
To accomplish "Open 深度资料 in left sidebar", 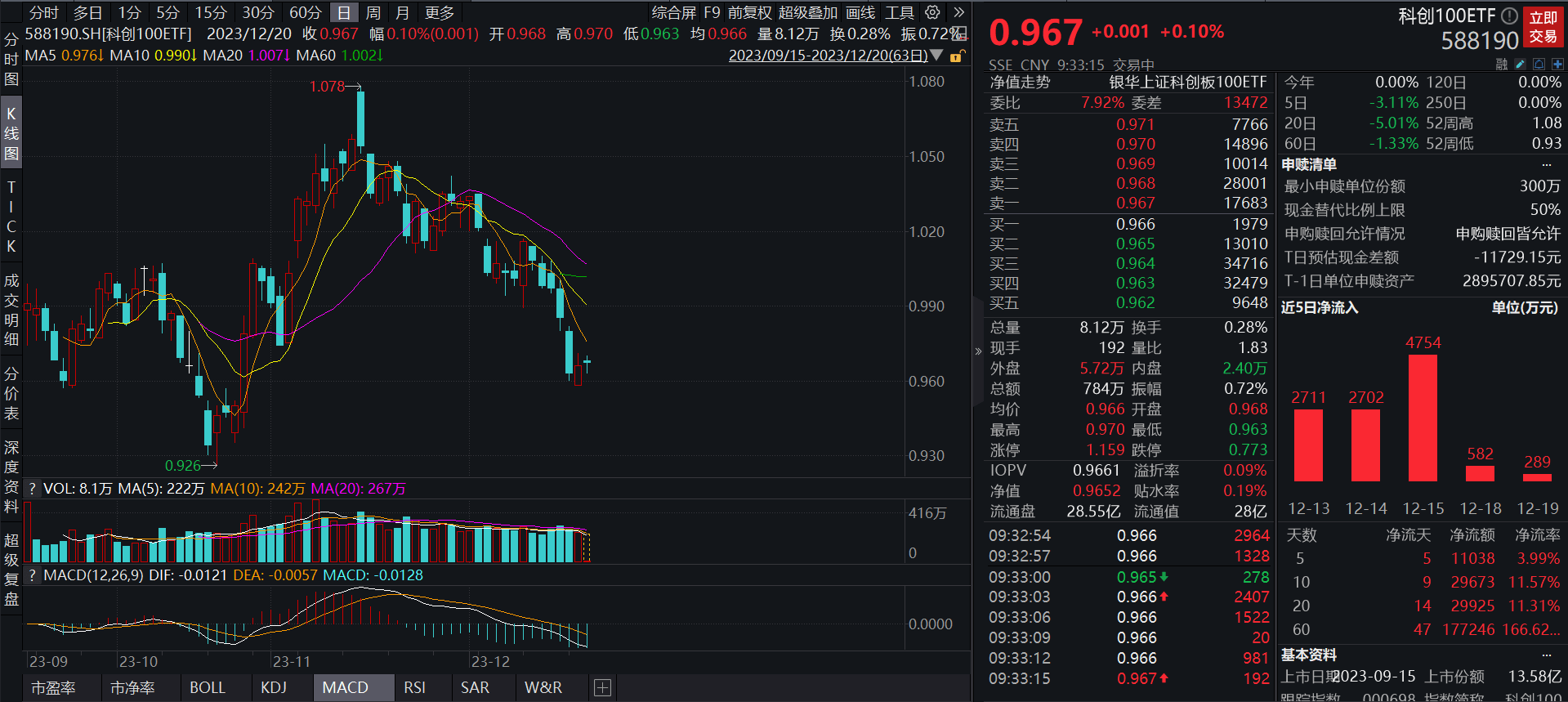I will [x=11, y=476].
